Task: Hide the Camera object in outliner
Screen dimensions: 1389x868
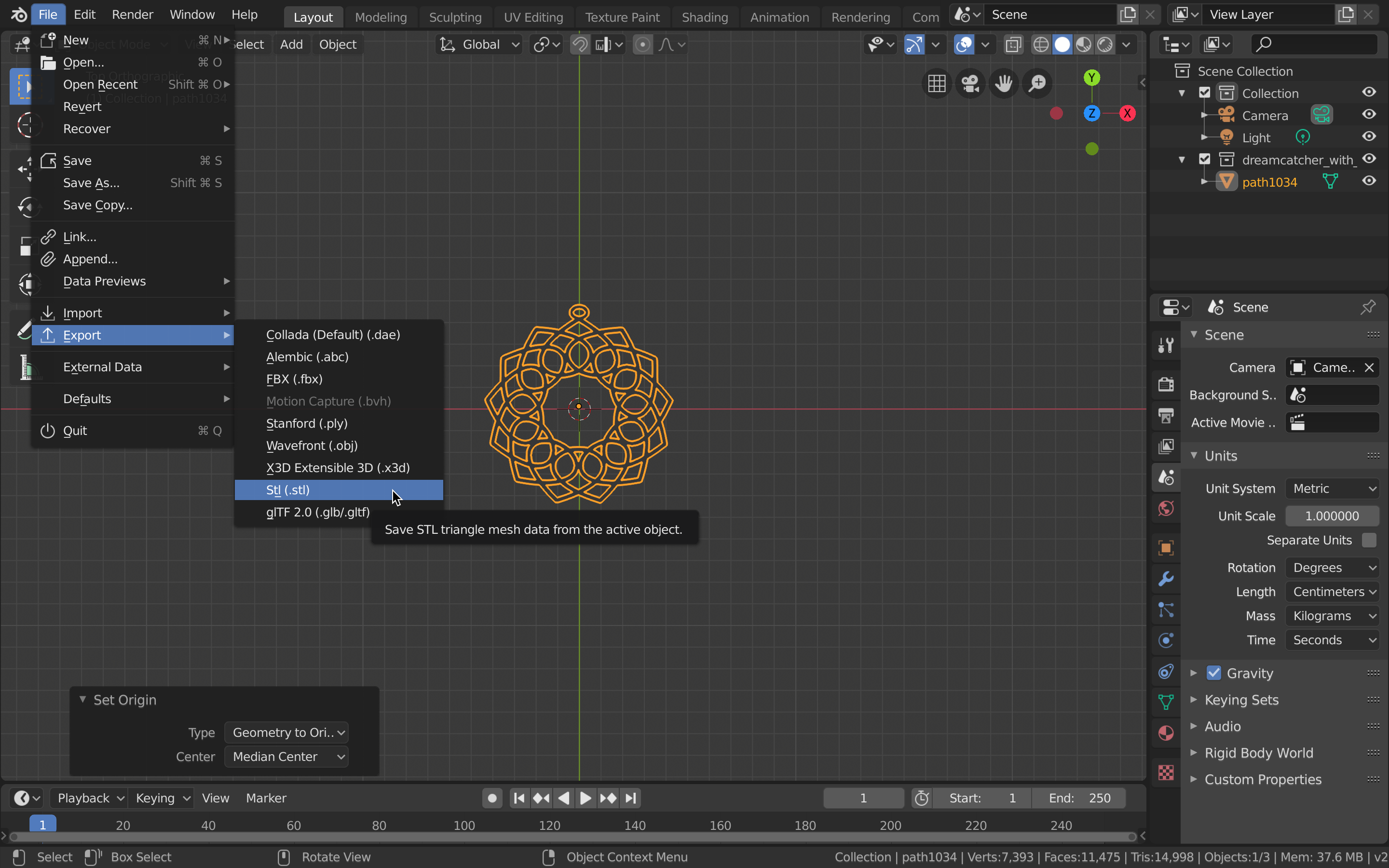Action: (1369, 114)
